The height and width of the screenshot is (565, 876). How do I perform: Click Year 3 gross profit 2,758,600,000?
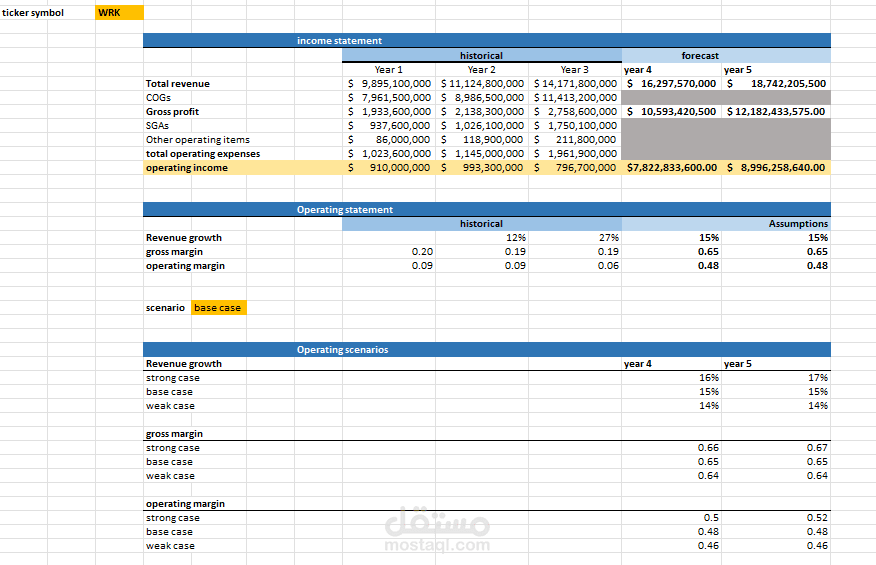point(575,111)
